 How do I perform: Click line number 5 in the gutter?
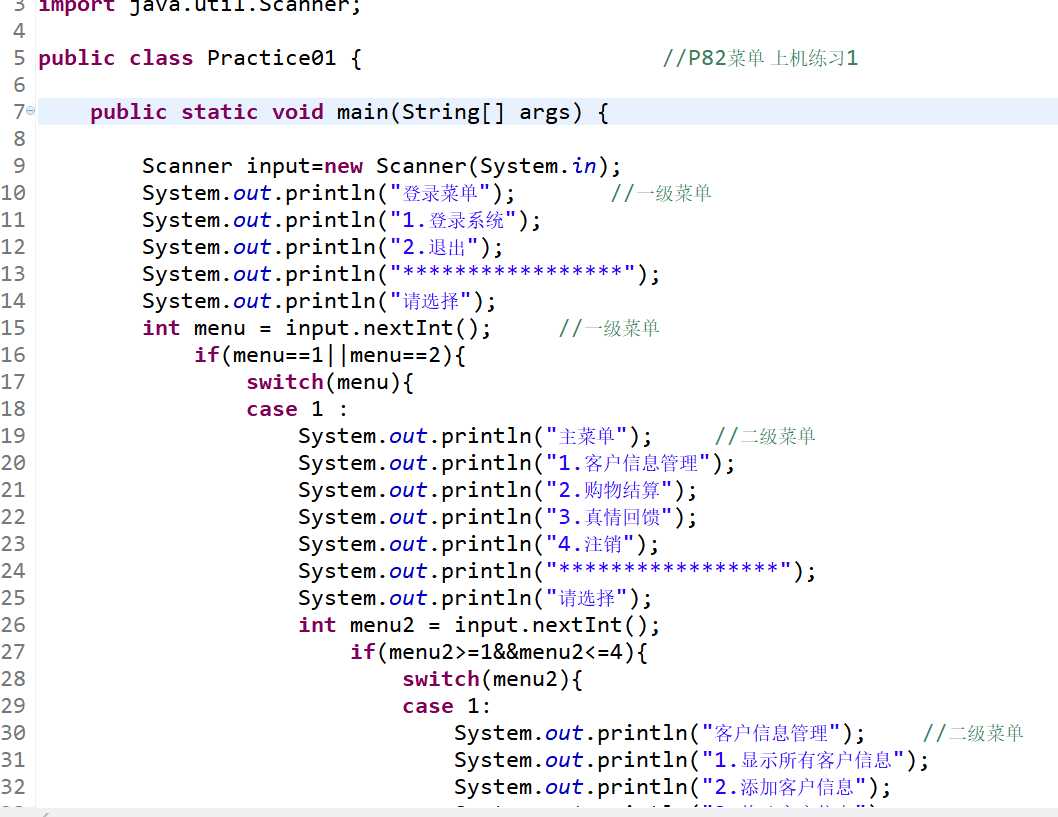click(19, 58)
